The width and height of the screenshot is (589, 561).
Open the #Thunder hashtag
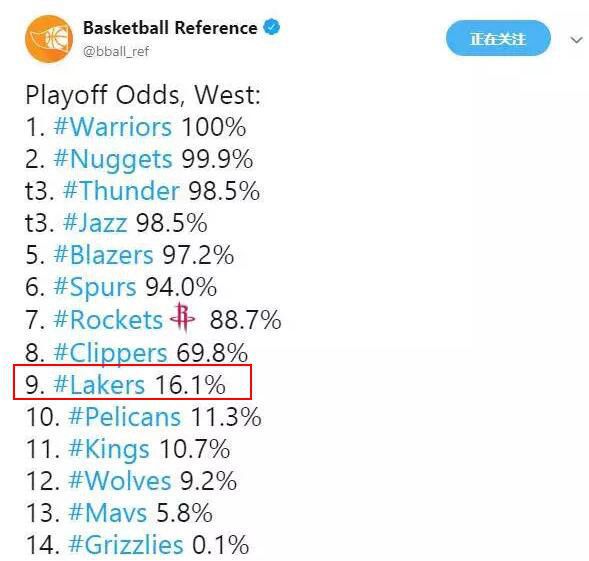pos(121,191)
